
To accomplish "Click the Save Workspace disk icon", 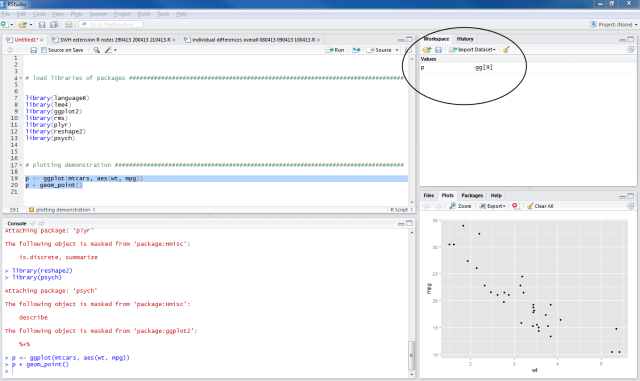I will coord(438,50).
